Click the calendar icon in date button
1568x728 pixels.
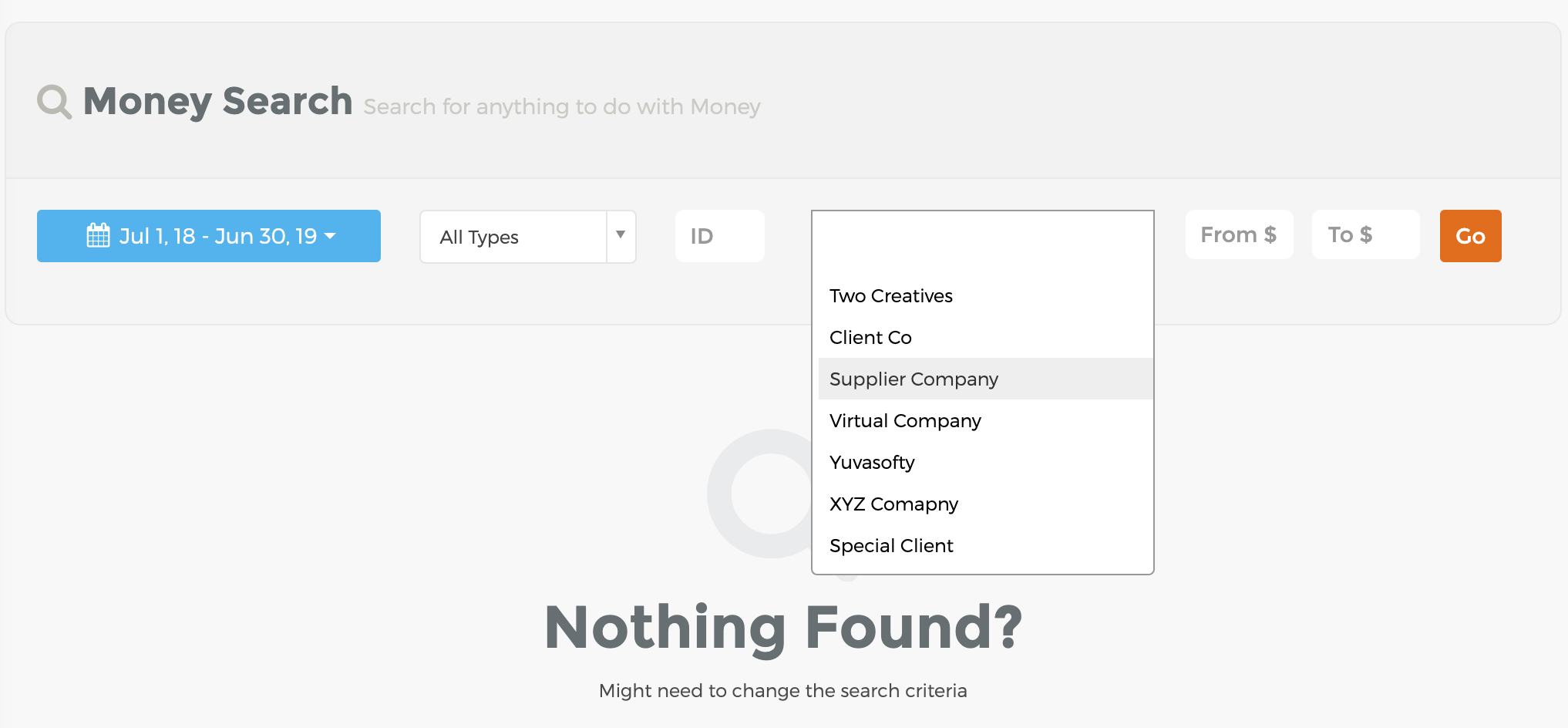98,235
